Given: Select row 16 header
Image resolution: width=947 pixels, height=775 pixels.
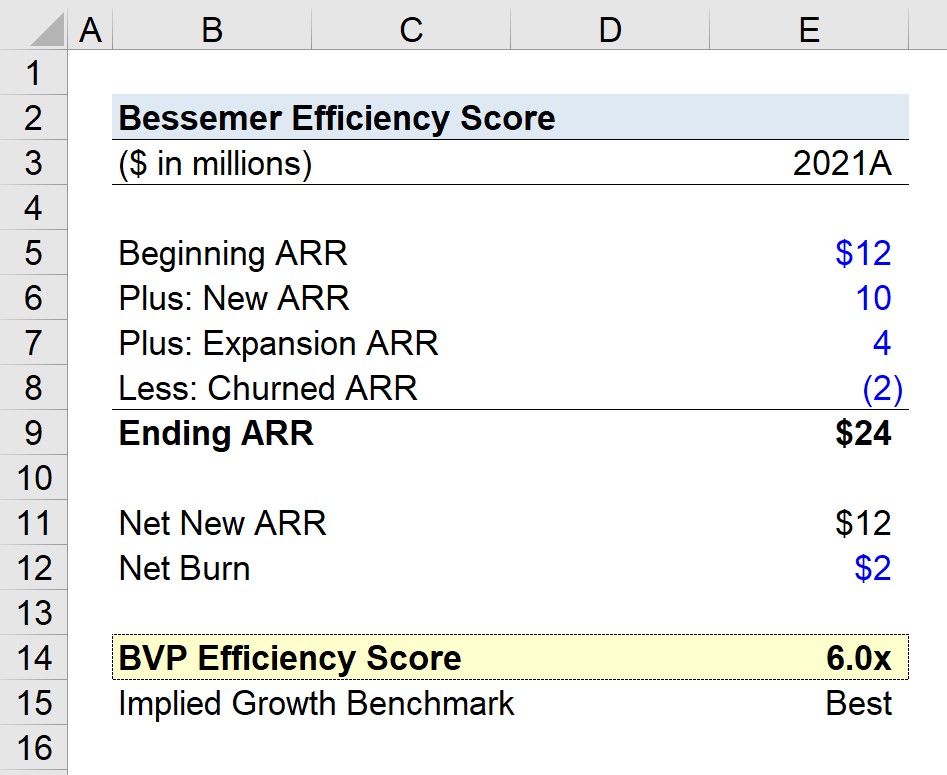Looking at the screenshot, I should point(33,748).
